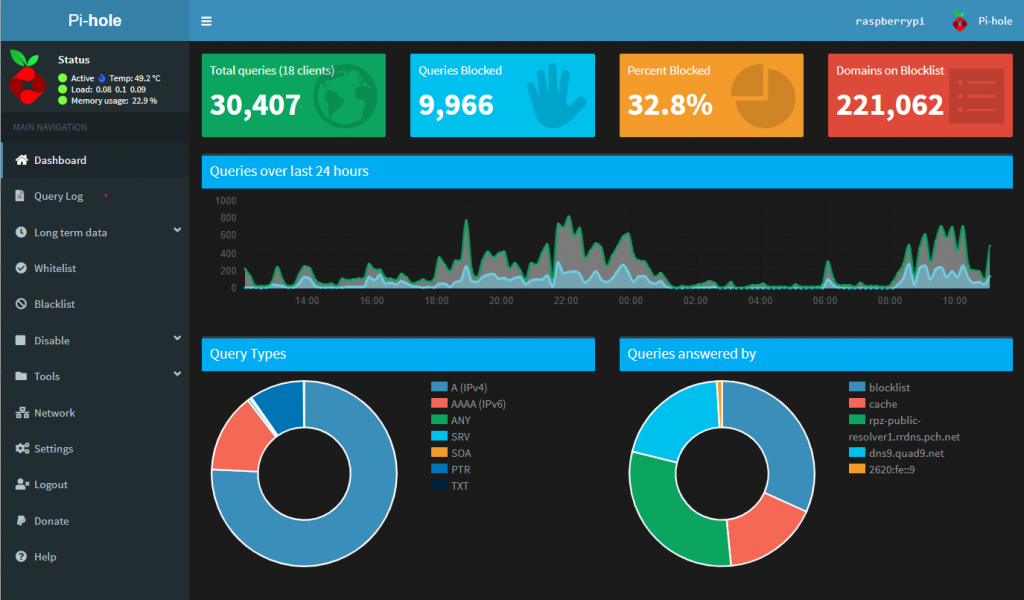Follow the Donate link
The image size is (1024, 600).
pos(95,520)
